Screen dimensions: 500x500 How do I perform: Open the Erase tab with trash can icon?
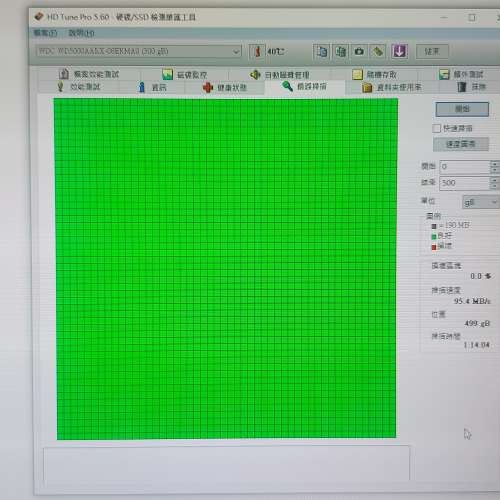coord(472,87)
